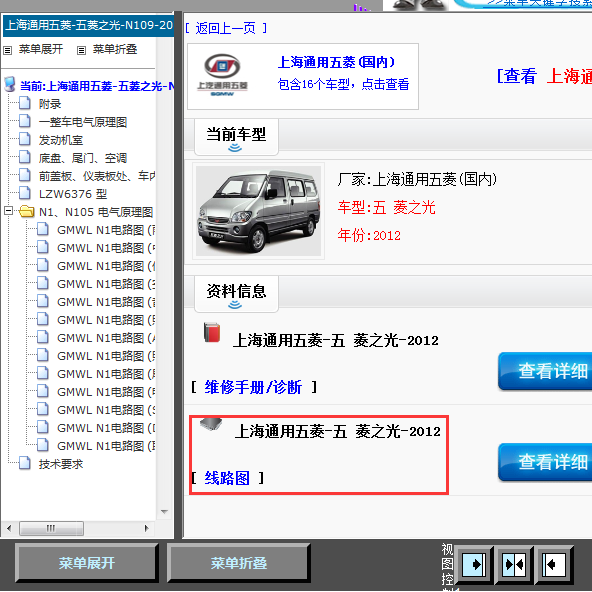Collapse the N1、N105 电气原理图 folder
592x592 pixels.
click(x=8, y=211)
